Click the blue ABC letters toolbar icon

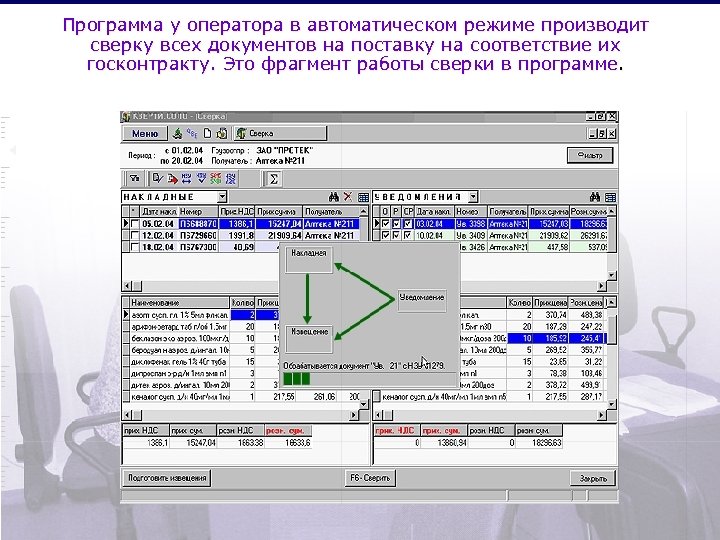(x=192, y=133)
